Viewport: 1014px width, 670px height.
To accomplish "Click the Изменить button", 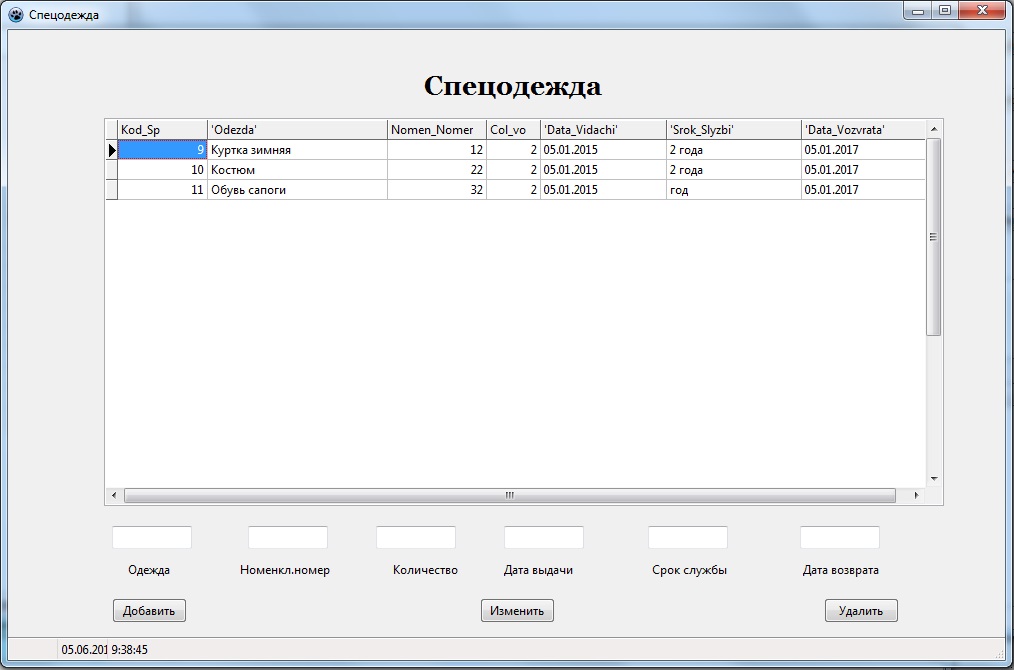I will [x=517, y=611].
